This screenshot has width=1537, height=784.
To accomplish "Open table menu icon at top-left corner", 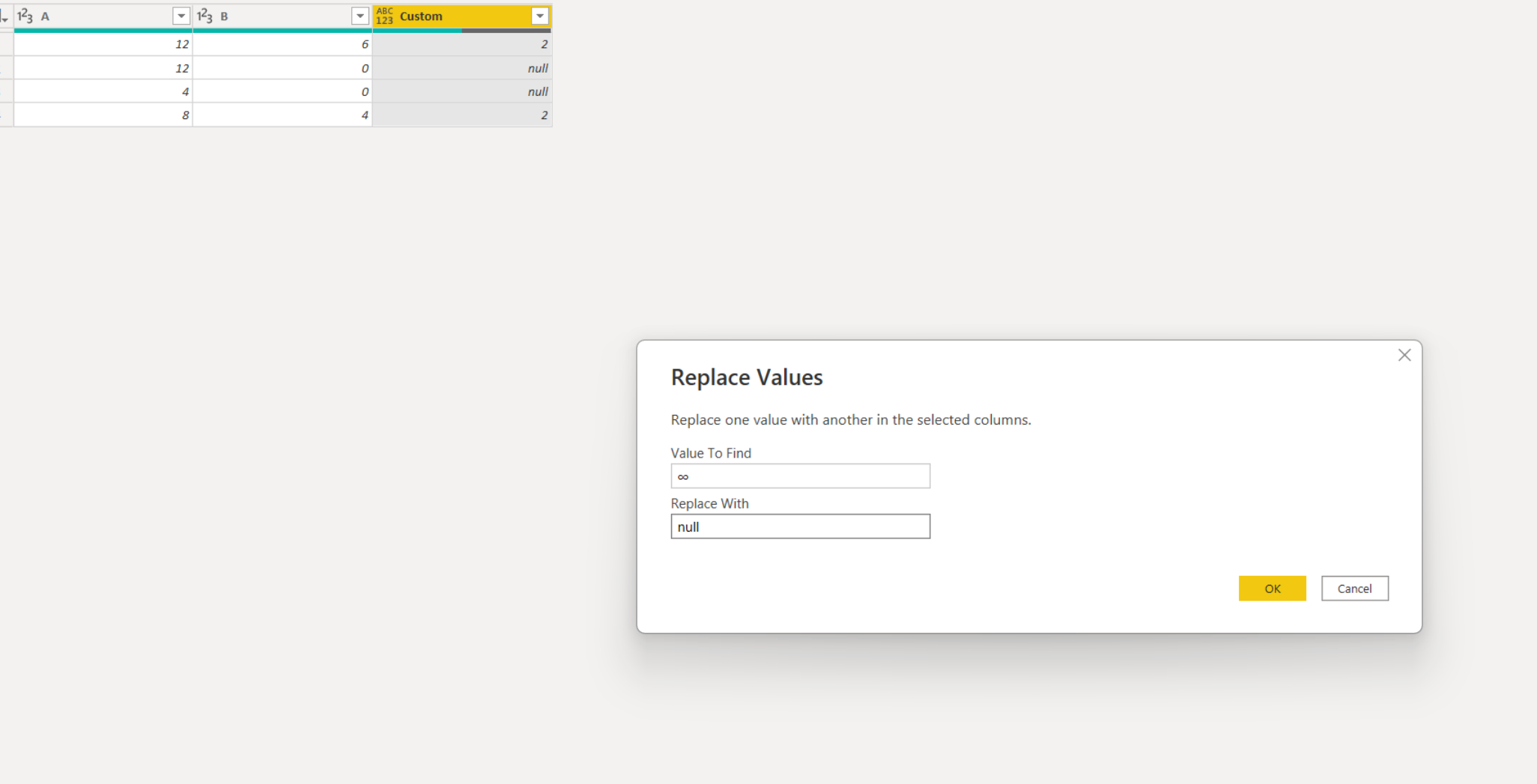I will (5, 16).
